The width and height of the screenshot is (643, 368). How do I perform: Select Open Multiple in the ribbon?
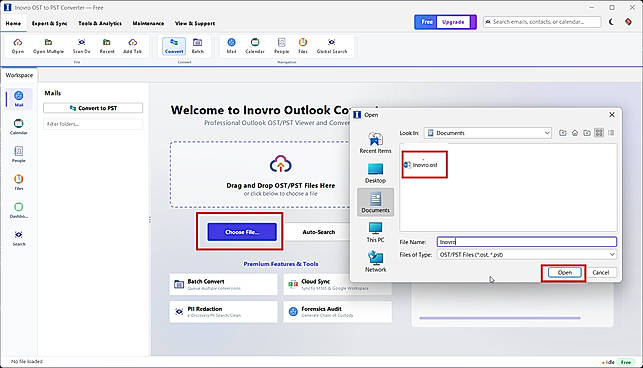coord(48,46)
